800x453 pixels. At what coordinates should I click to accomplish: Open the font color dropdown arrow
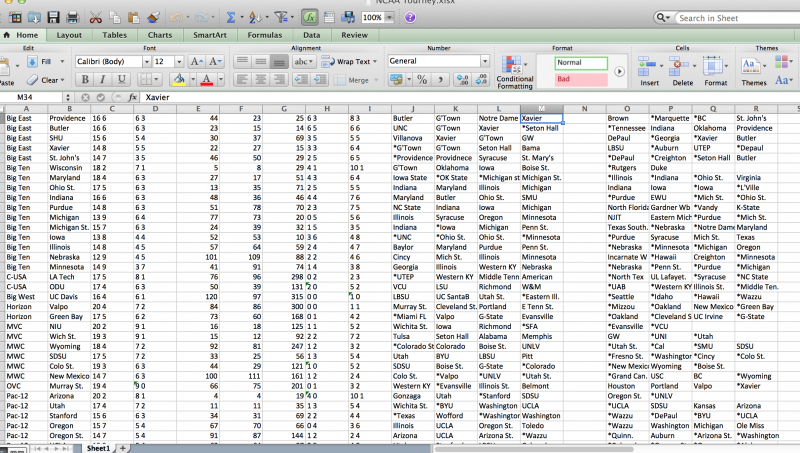coord(221,80)
